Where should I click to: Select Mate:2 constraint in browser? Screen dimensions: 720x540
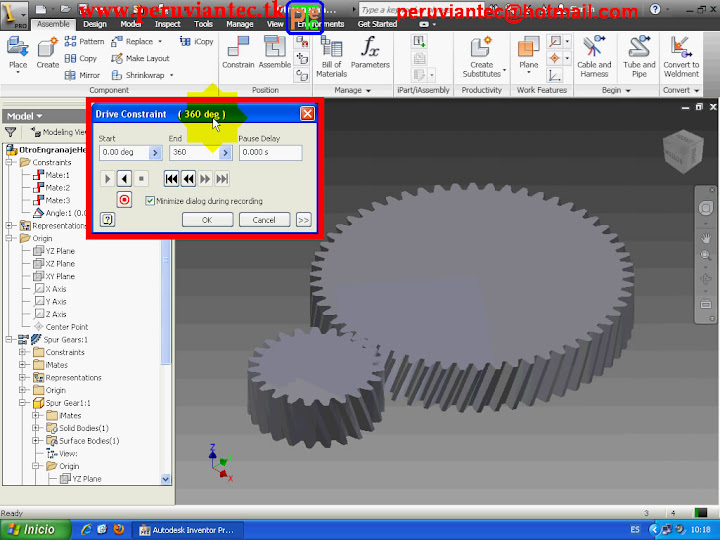(x=51, y=188)
